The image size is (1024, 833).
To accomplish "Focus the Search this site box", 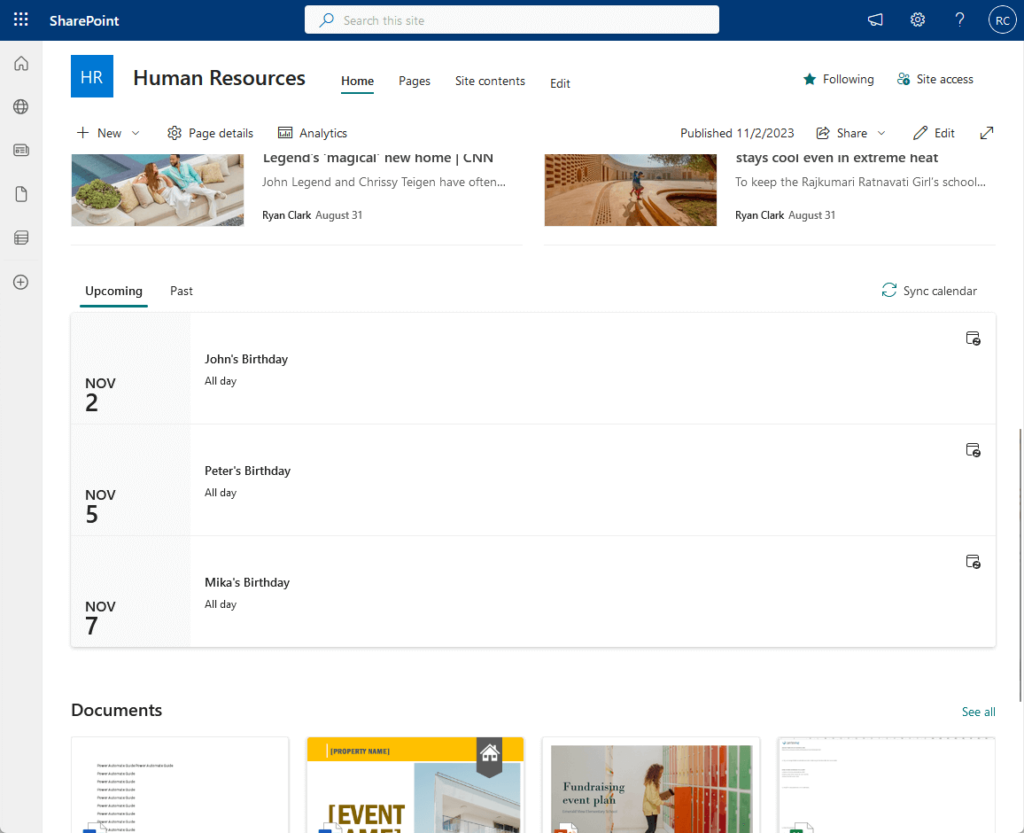I will click(x=511, y=20).
